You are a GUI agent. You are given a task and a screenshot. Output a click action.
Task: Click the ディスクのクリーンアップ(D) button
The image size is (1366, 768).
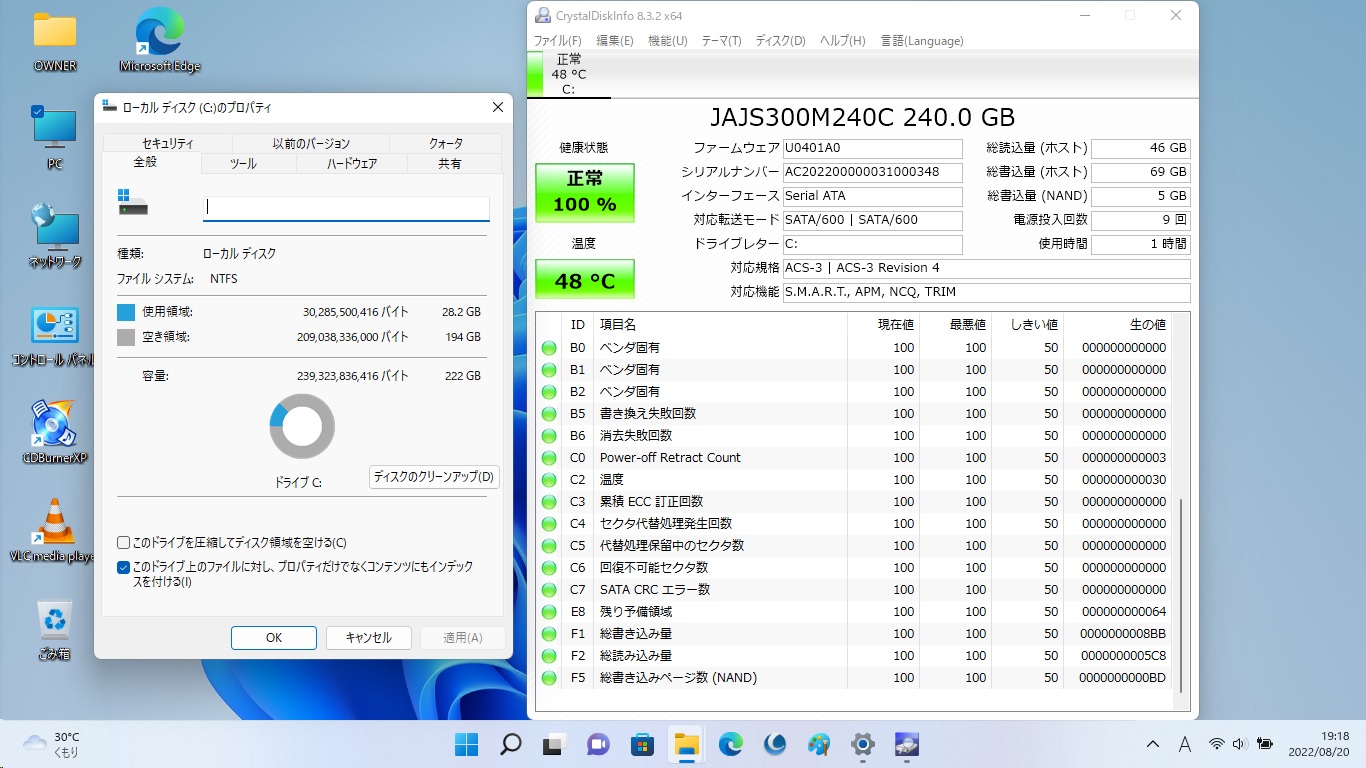coord(434,477)
